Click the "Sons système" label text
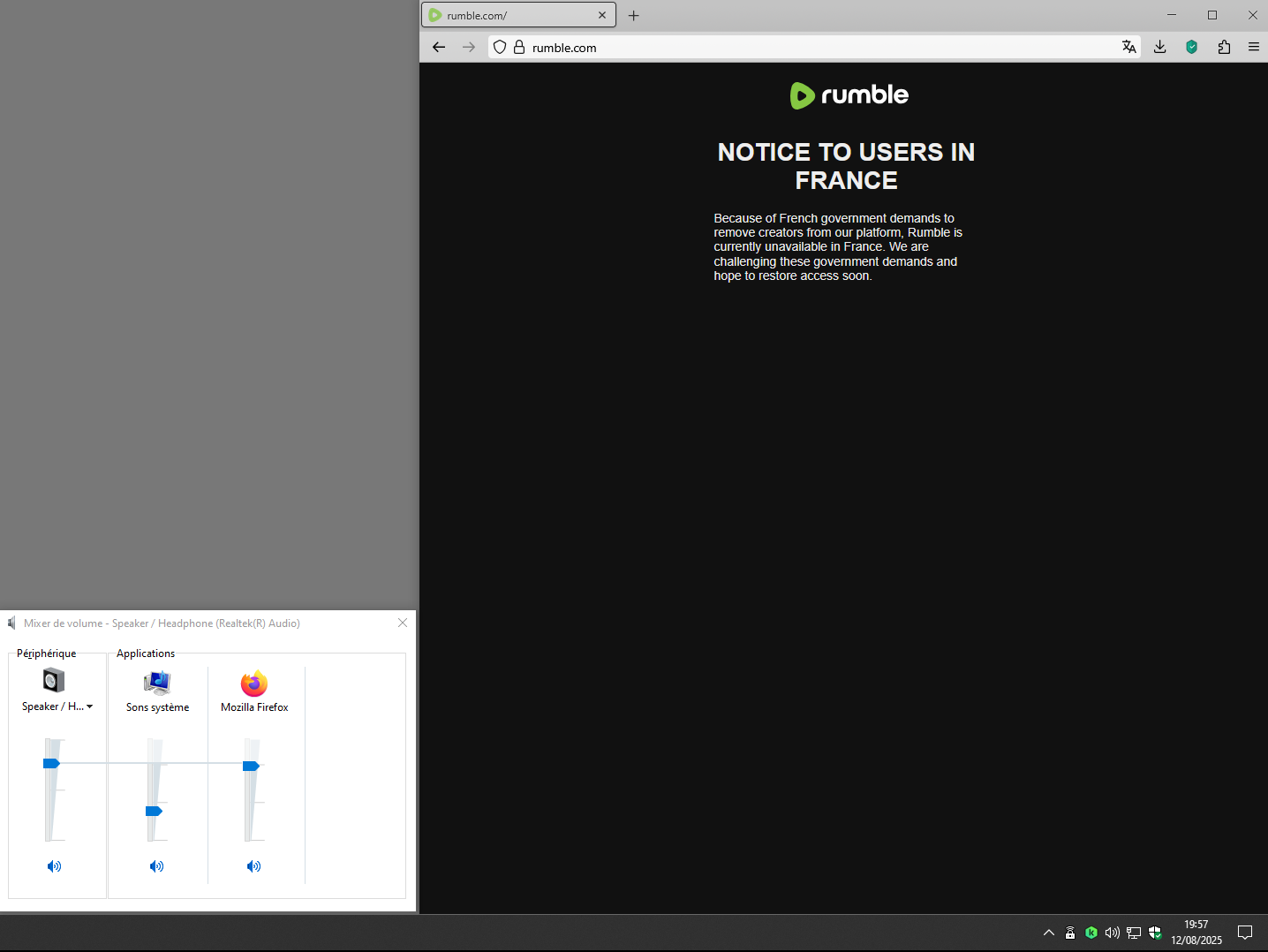The height and width of the screenshot is (952, 1268). point(157,707)
